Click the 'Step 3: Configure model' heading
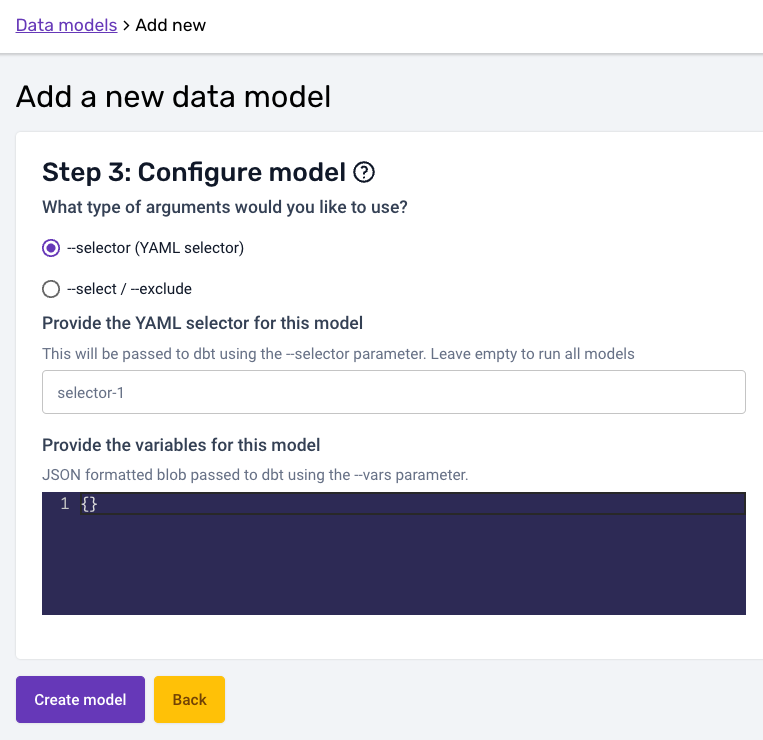The image size is (763, 740). (193, 173)
